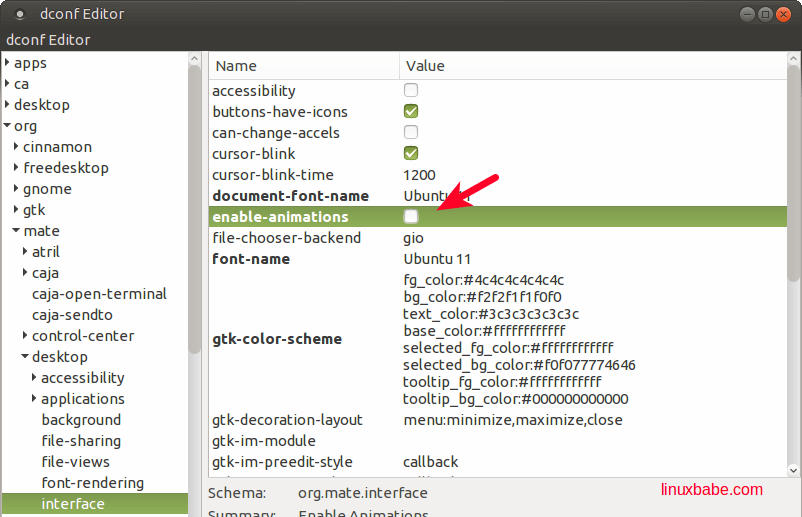
Task: Select the font-rendering tree item
Action: 92,483
